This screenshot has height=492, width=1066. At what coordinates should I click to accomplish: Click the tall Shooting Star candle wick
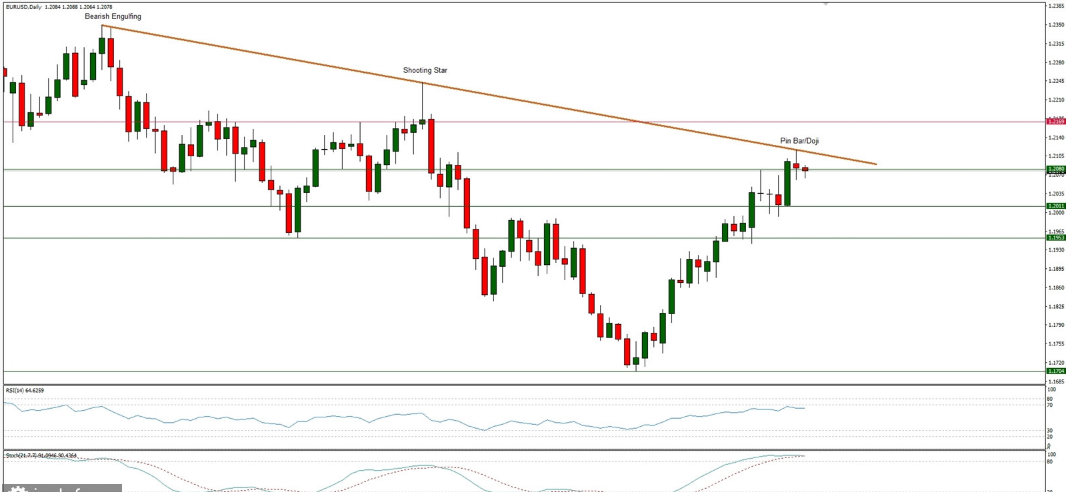[422, 98]
